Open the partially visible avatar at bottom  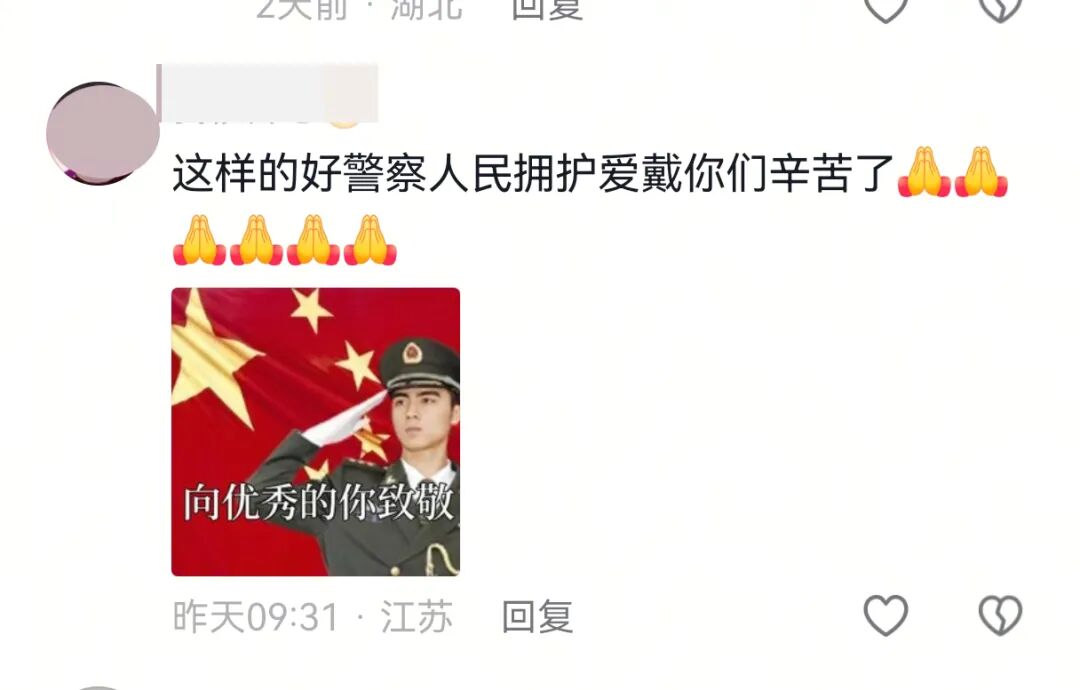click(97, 687)
